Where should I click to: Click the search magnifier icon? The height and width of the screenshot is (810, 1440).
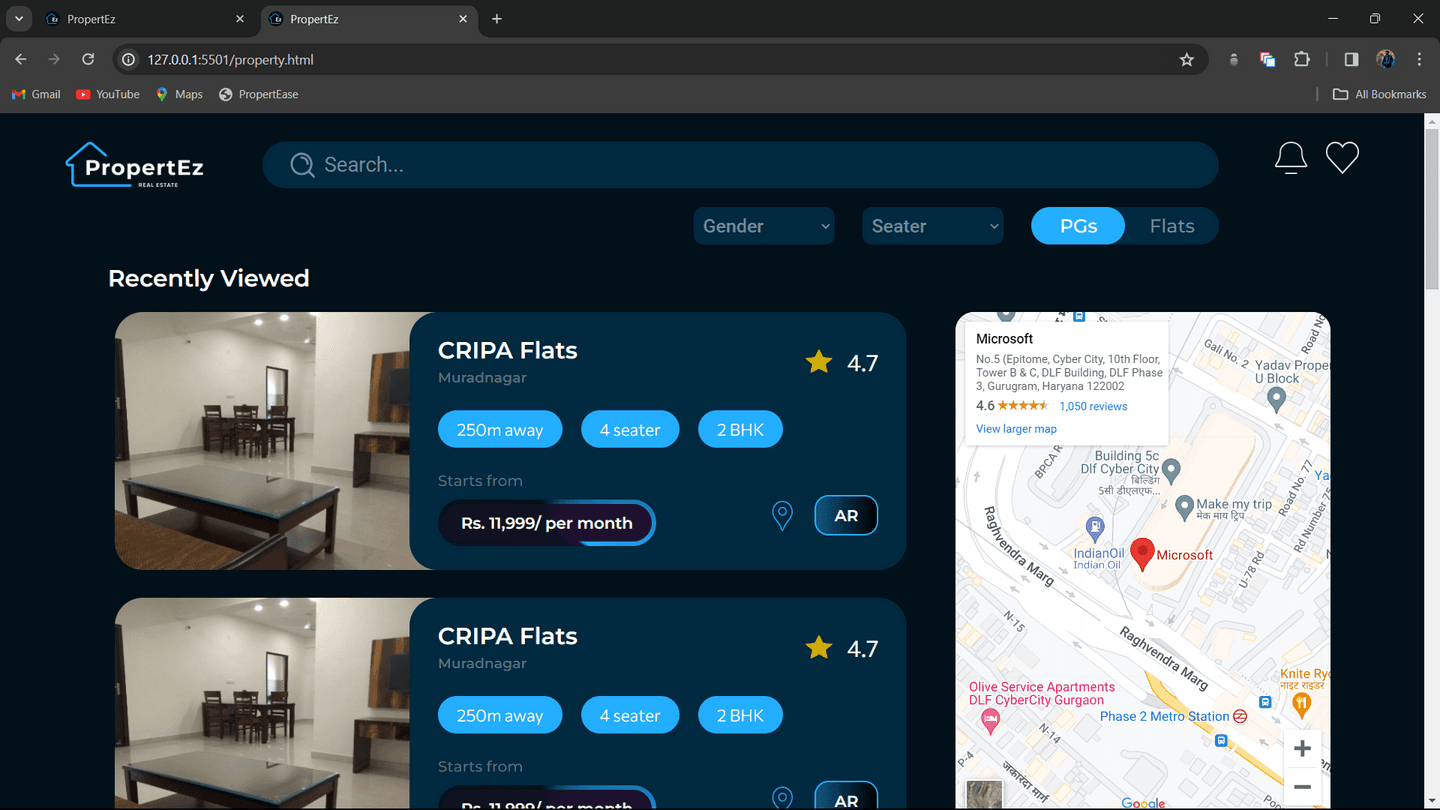point(302,165)
